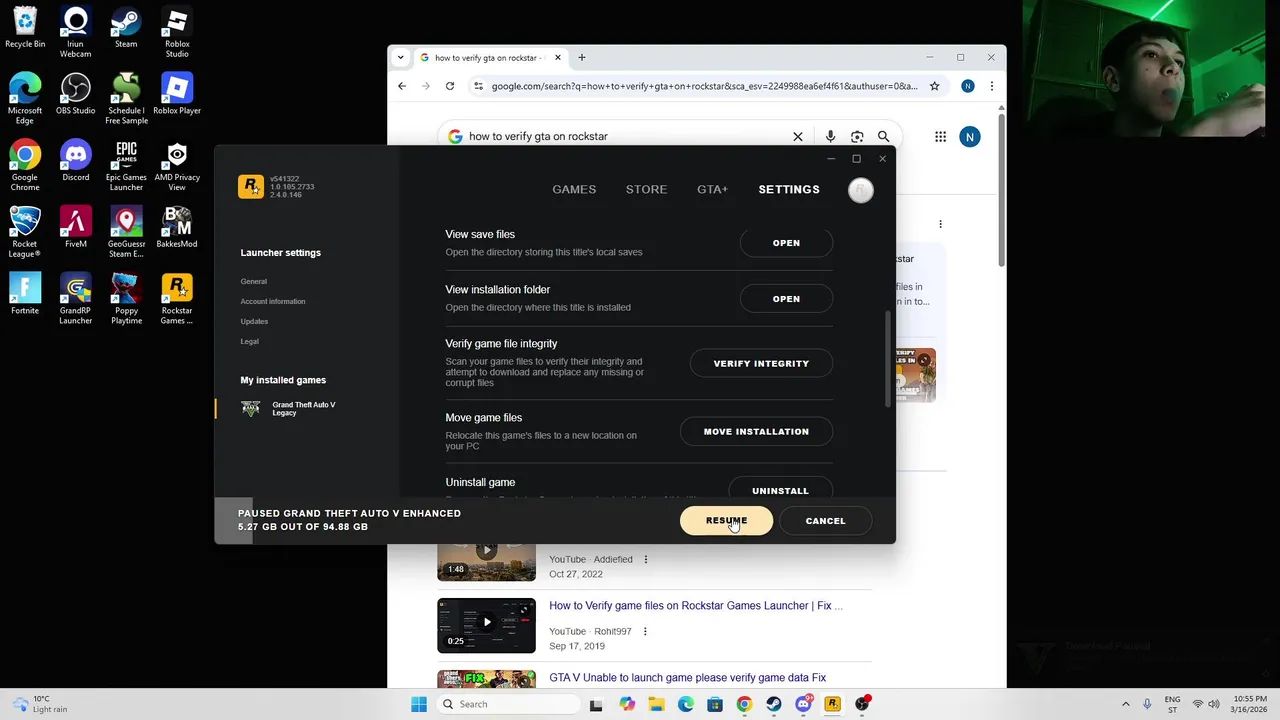Screen dimensions: 1280x720
Task: Open the OBS Studio desktop shortcut
Action: tap(75, 94)
